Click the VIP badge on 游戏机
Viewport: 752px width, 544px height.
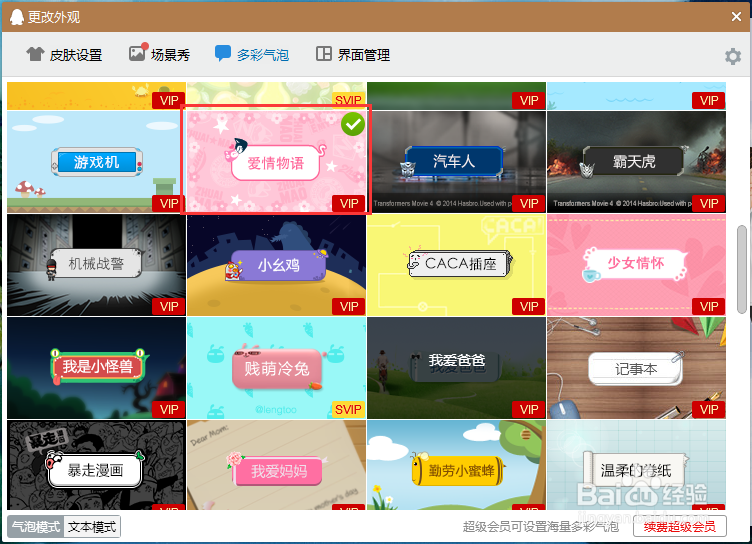(x=169, y=203)
